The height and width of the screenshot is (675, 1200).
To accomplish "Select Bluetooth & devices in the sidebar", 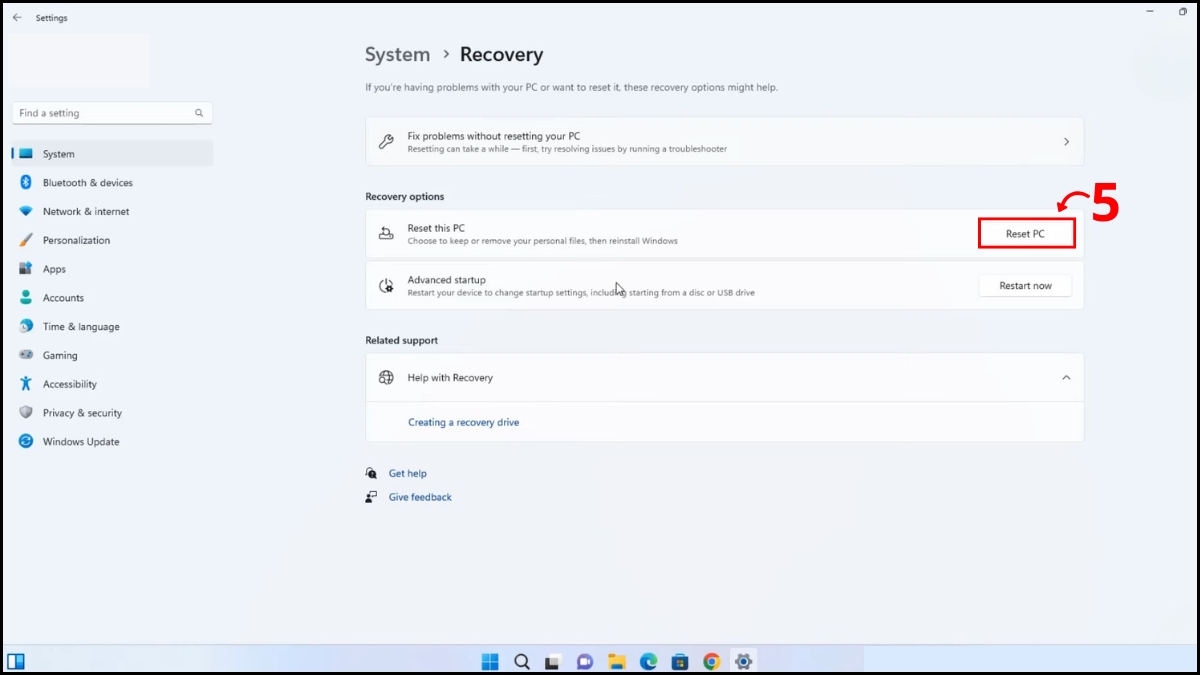I will click(85, 182).
